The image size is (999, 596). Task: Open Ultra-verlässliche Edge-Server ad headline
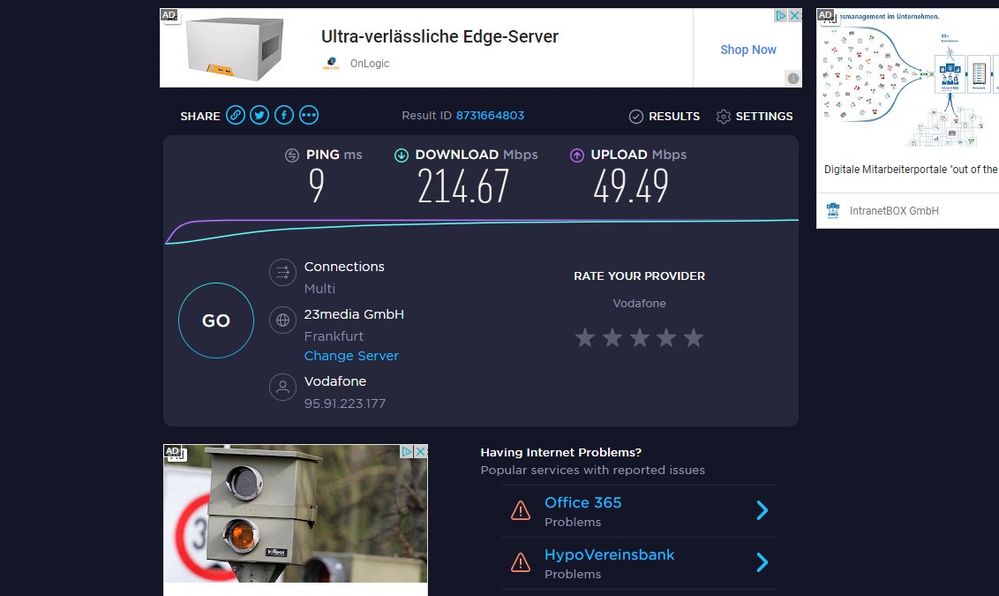[440, 37]
